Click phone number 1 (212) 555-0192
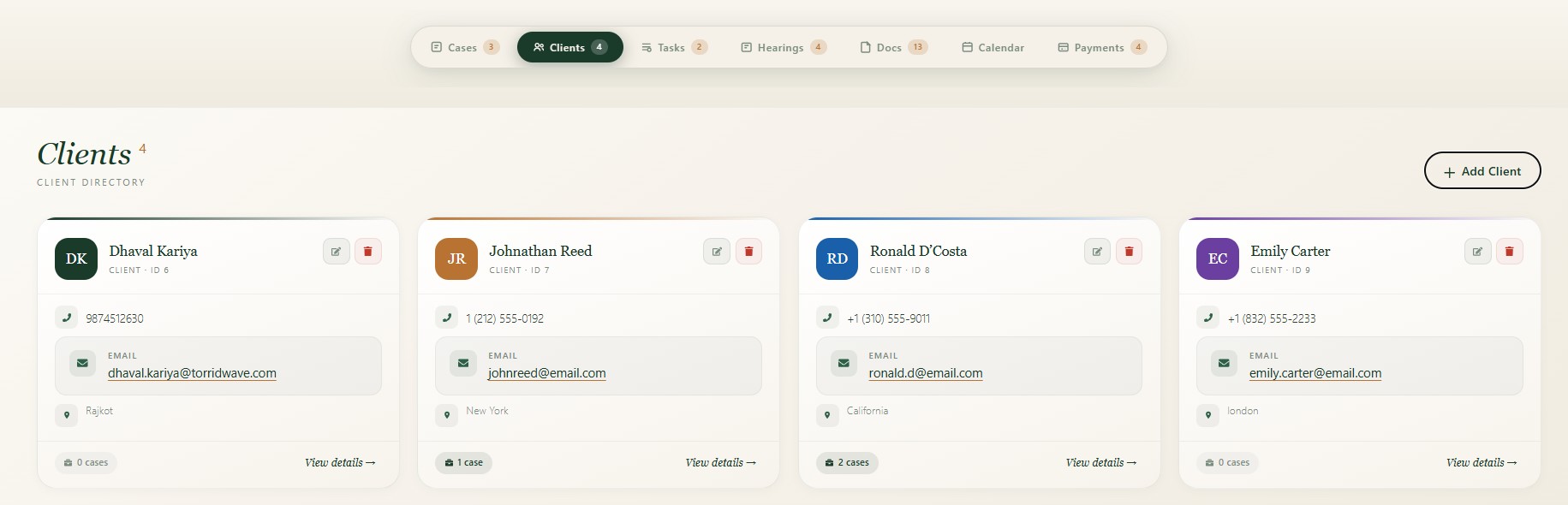The width and height of the screenshot is (1568, 505). [504, 318]
